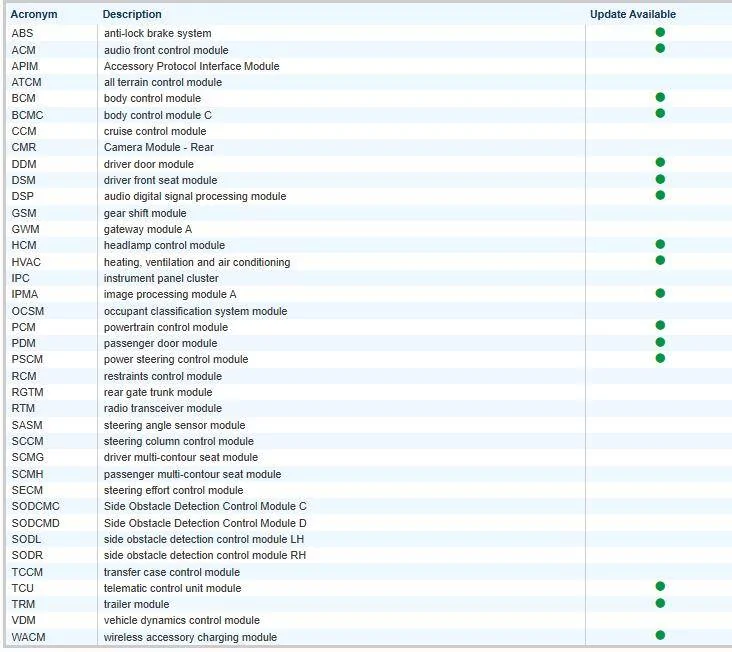Click the Description column header

(132, 14)
